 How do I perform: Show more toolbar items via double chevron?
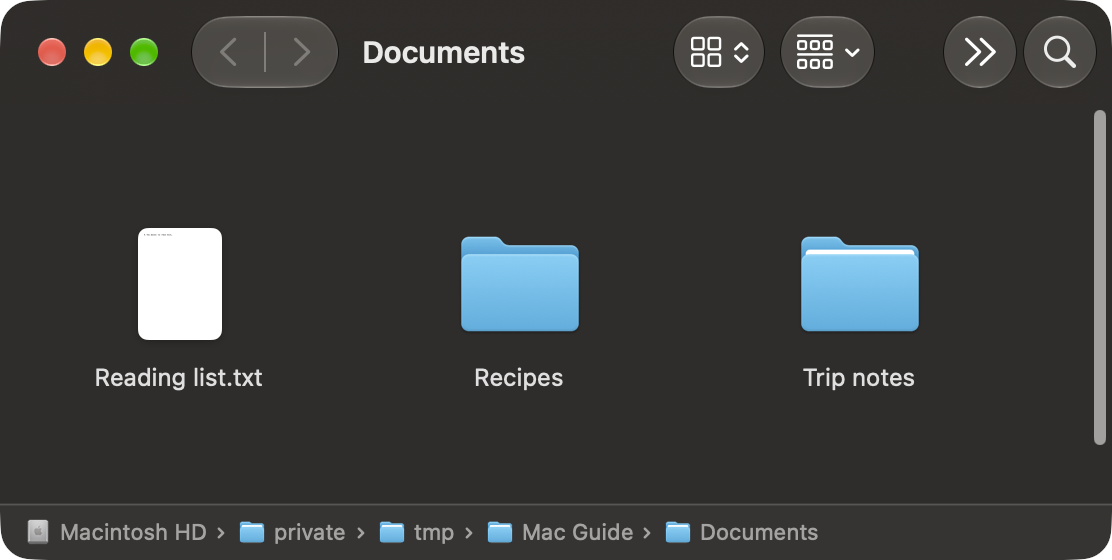point(979,52)
